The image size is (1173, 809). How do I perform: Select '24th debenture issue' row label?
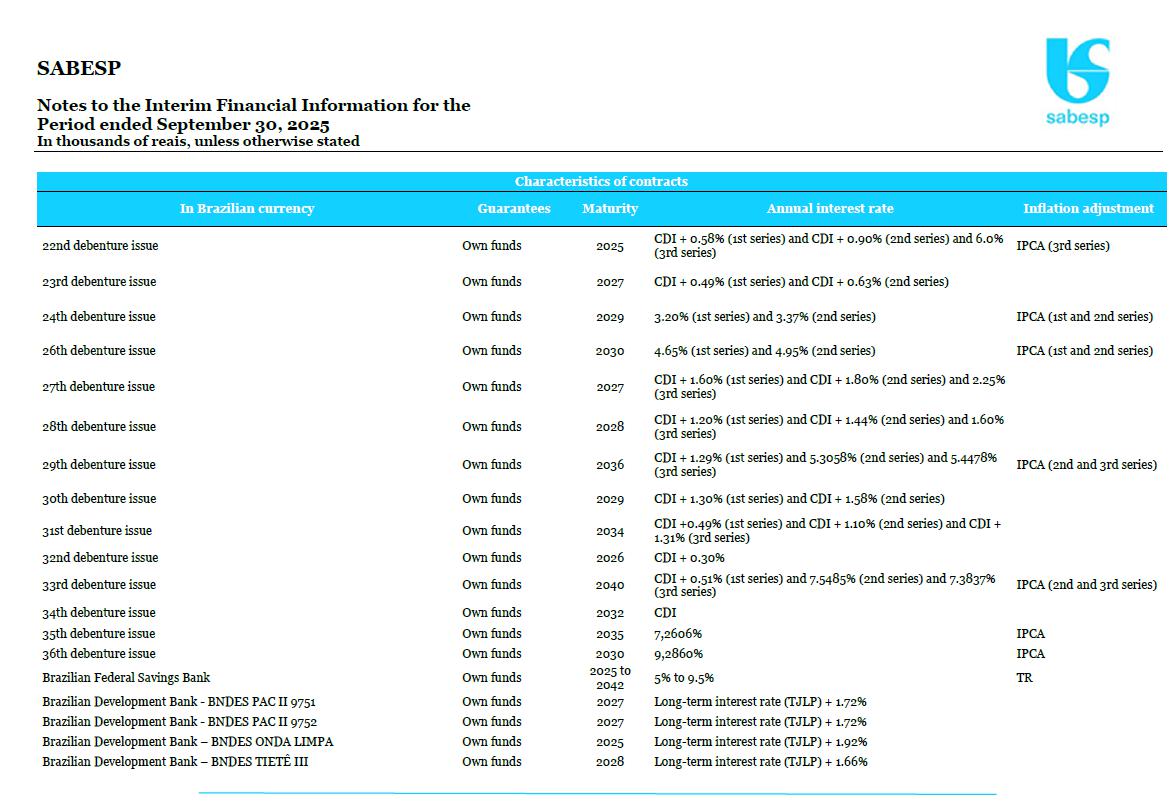(99, 317)
